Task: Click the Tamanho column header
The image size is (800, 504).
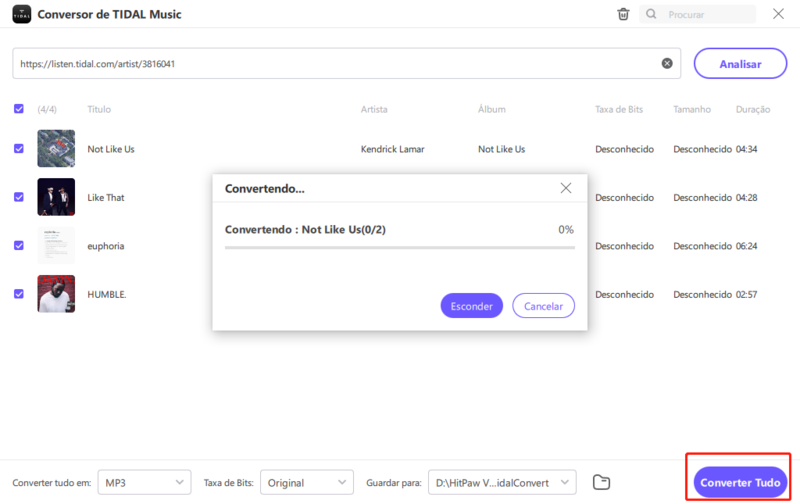Action: pos(692,109)
